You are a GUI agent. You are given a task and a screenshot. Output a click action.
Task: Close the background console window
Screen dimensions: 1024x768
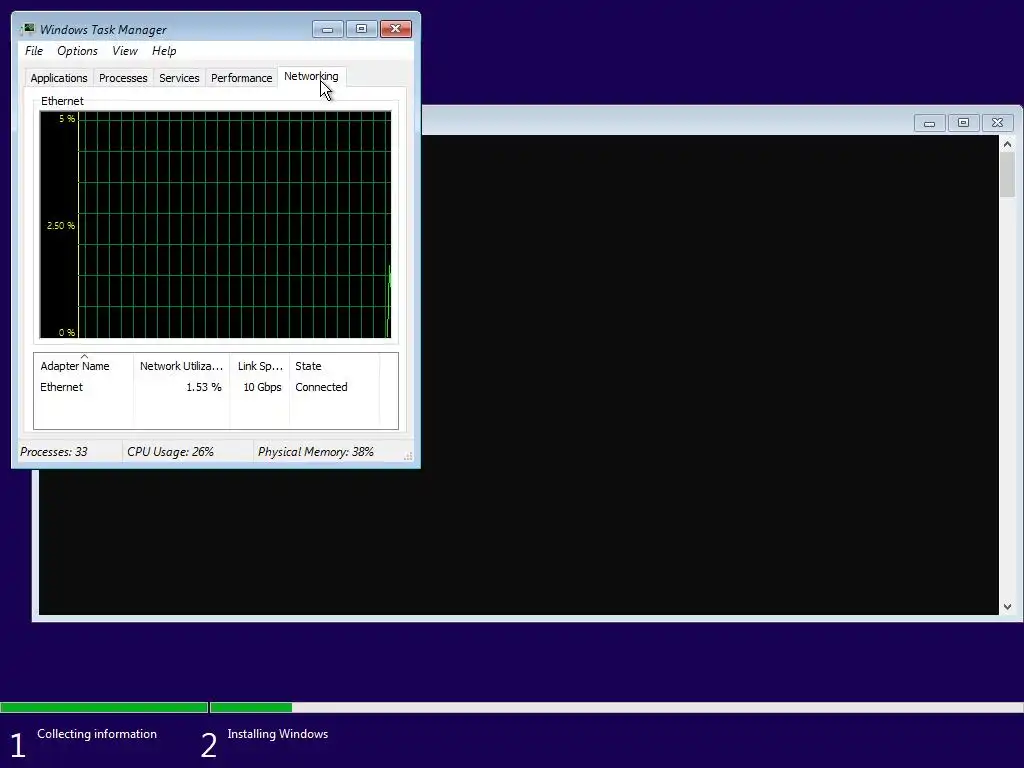pyautogui.click(x=997, y=123)
